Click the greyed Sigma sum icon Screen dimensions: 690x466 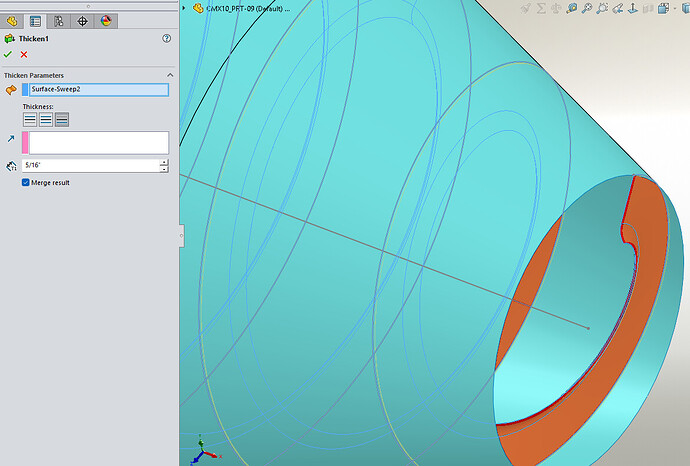tap(541, 8)
